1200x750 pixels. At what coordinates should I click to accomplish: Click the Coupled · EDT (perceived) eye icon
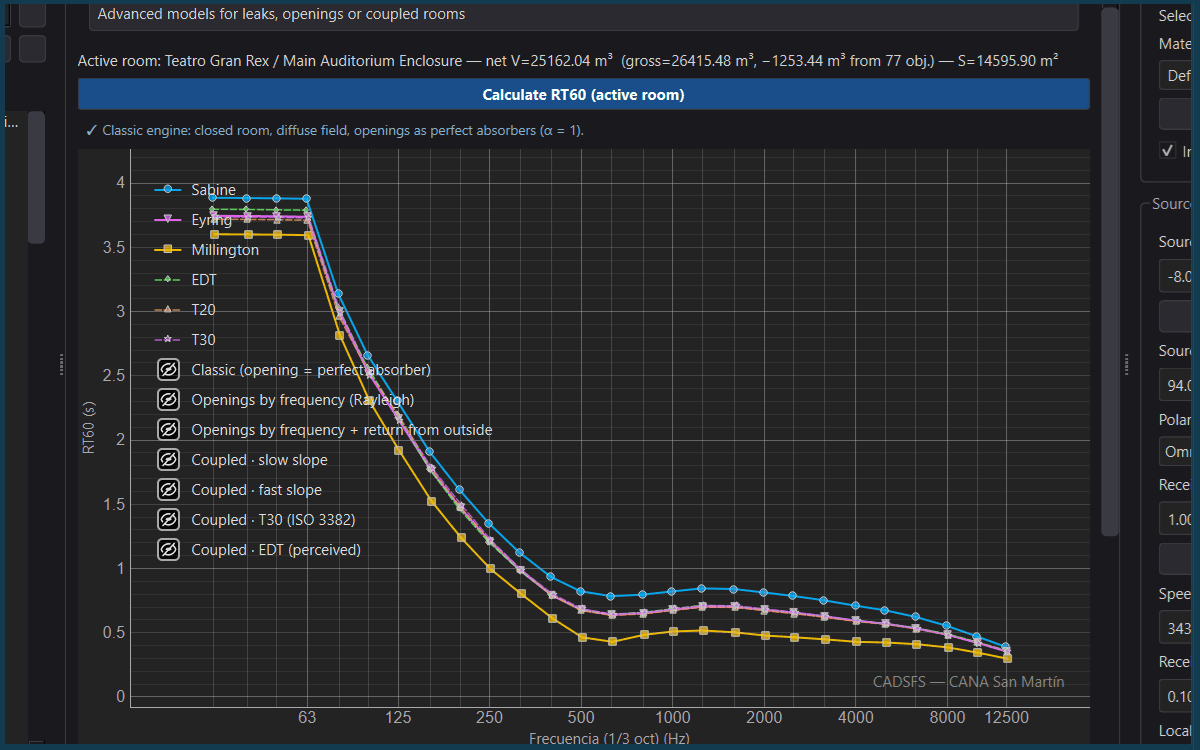168,550
